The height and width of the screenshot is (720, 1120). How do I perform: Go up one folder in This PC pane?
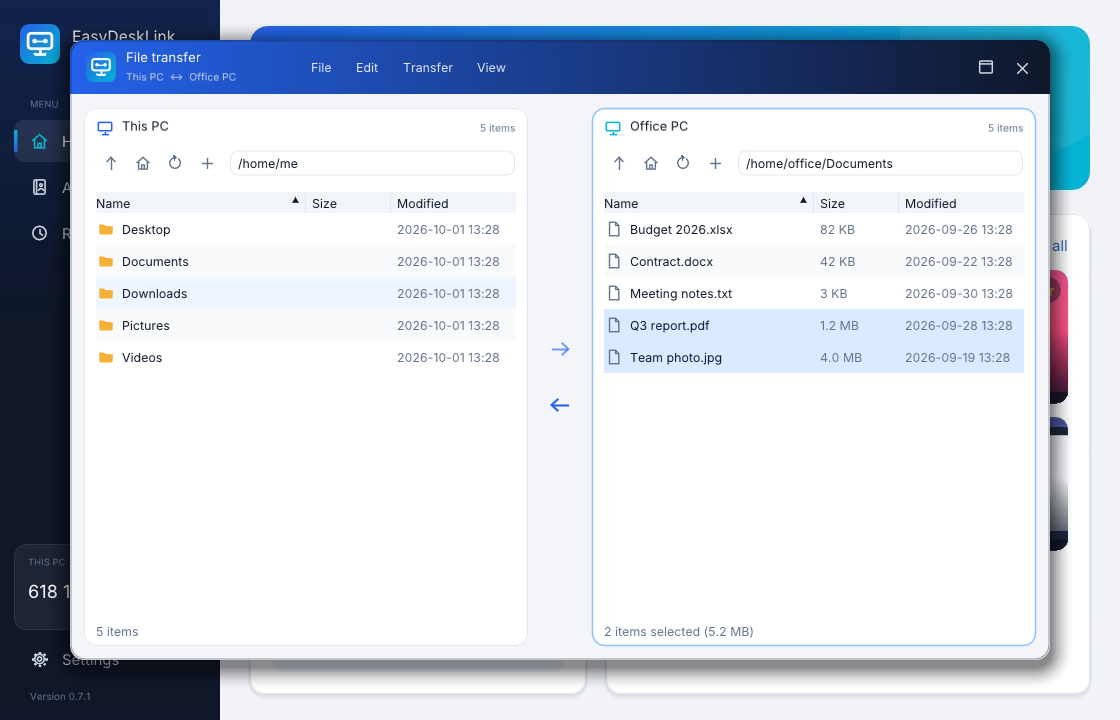[111, 164]
